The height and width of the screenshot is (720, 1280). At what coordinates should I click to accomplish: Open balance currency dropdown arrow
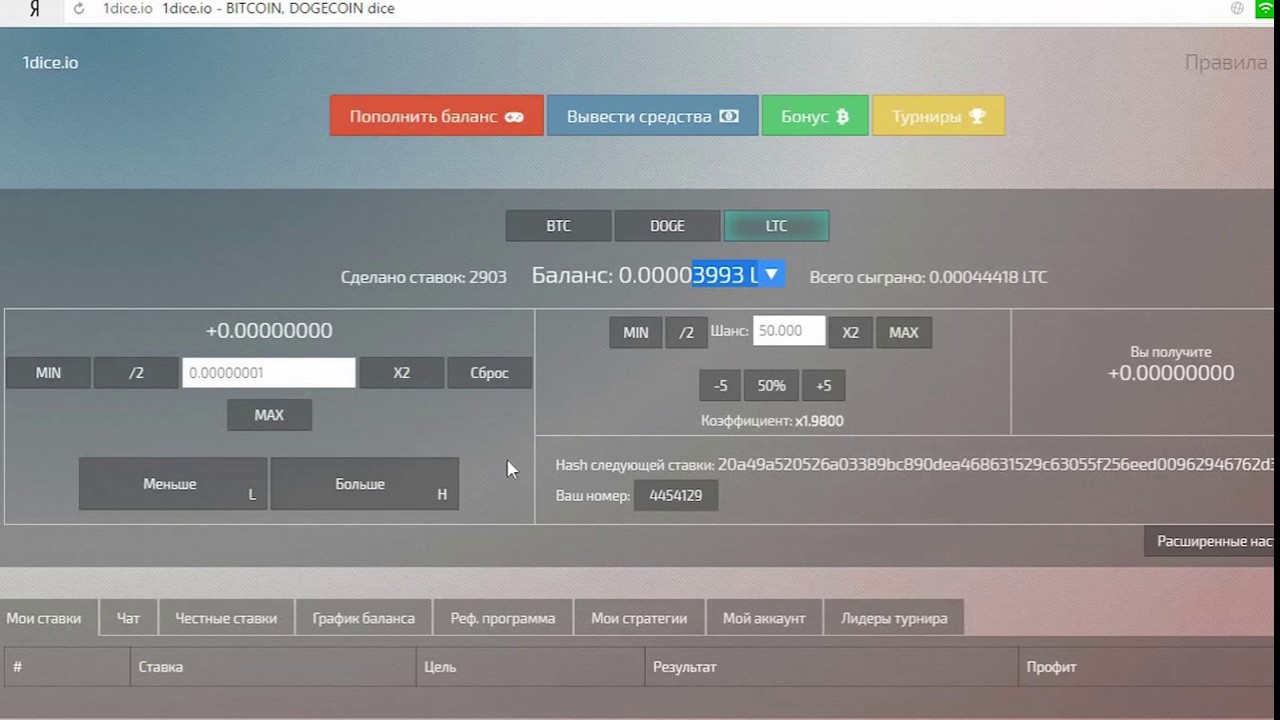pos(771,274)
